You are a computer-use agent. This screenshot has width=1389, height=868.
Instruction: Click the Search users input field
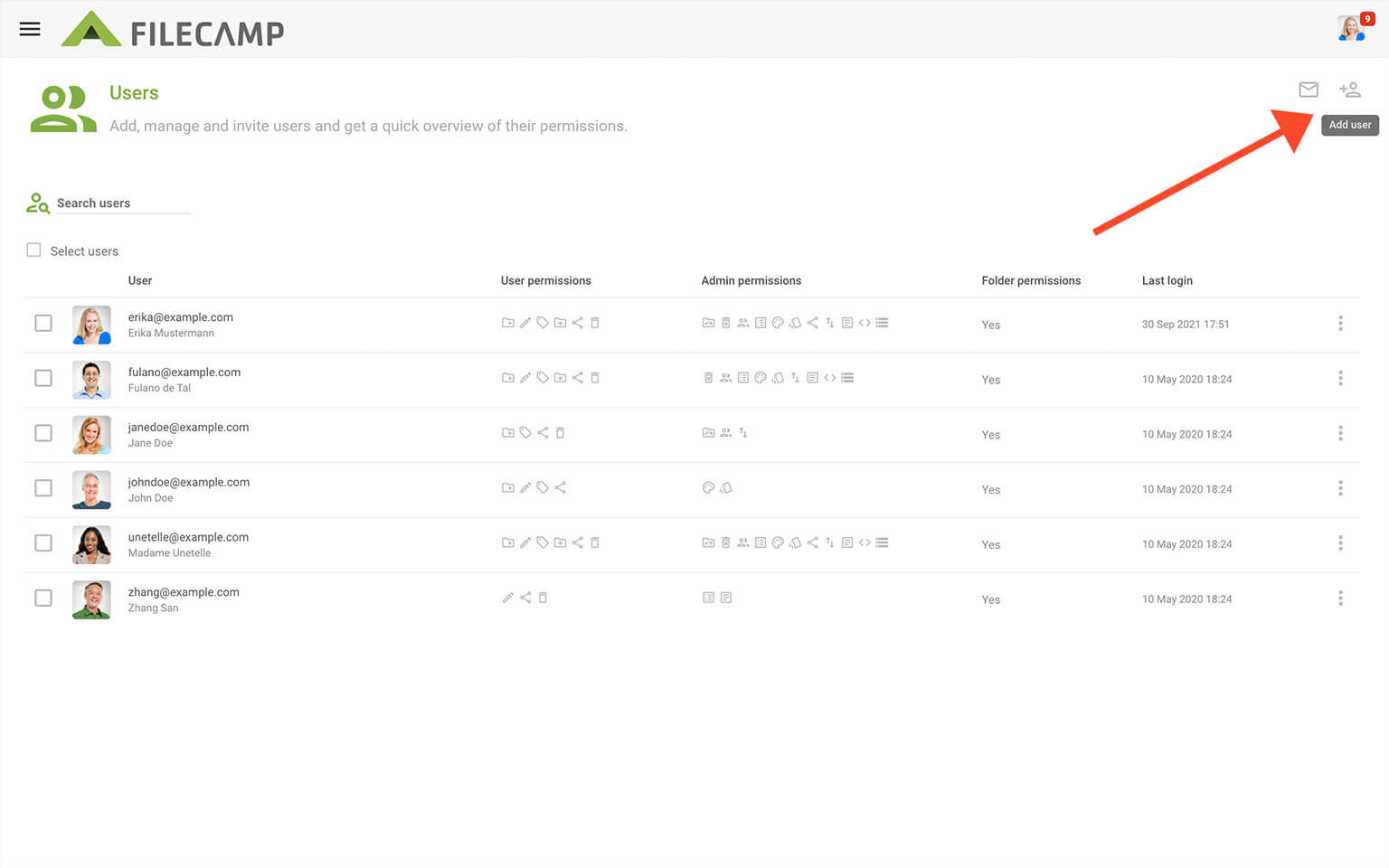[x=122, y=203]
